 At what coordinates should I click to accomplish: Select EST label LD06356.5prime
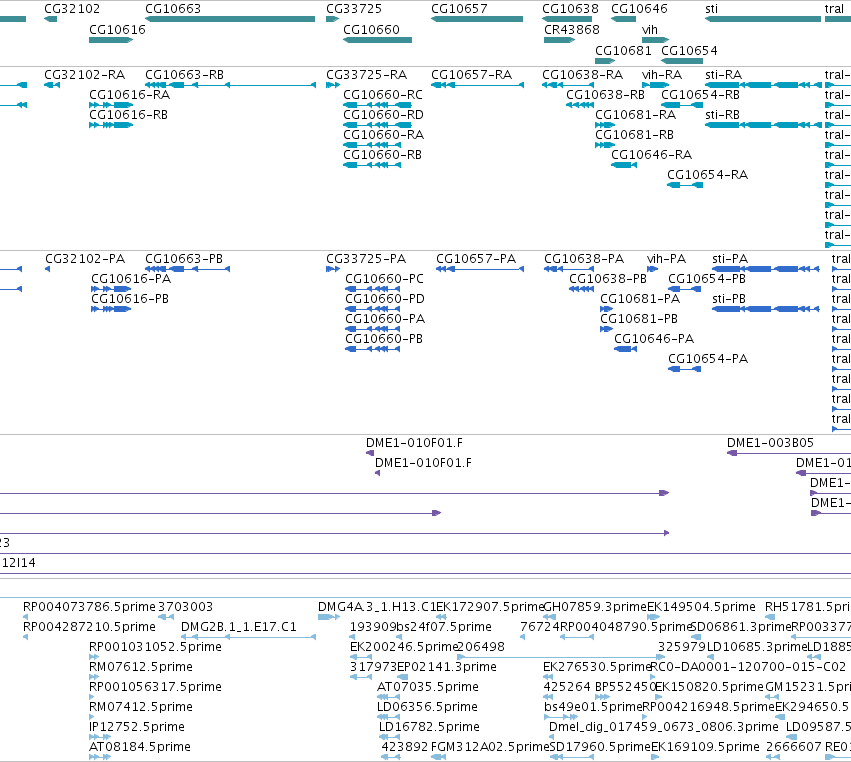coord(428,706)
